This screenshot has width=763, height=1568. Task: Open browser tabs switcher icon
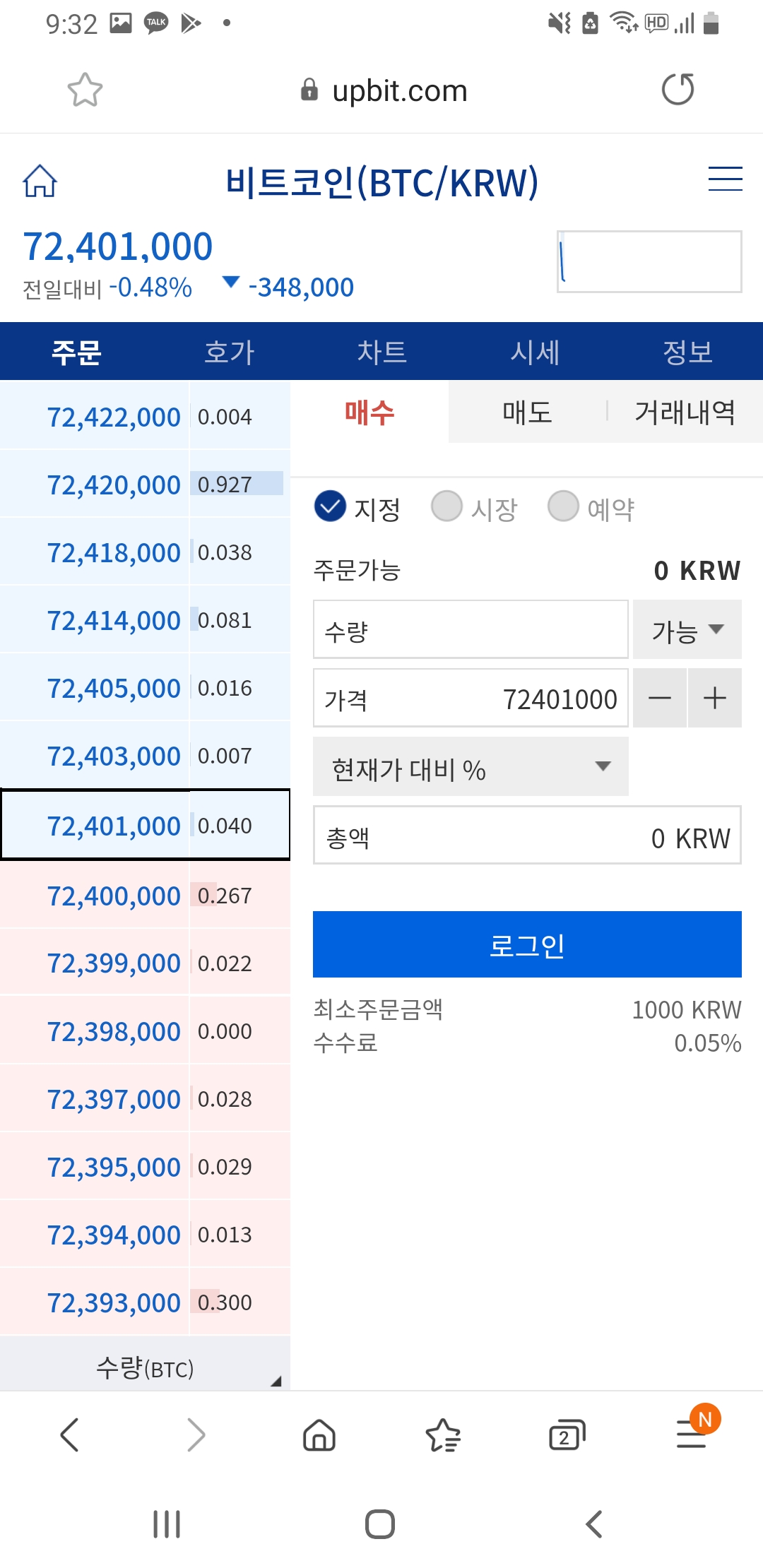point(567,1435)
